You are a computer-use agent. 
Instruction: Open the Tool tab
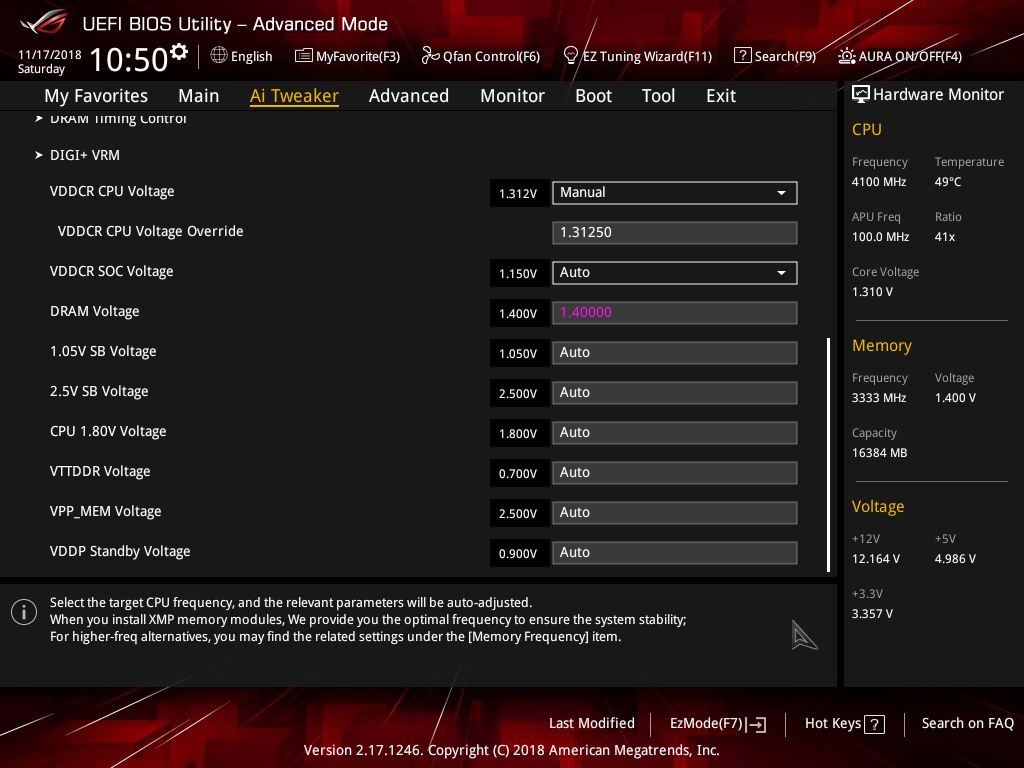pyautogui.click(x=658, y=96)
